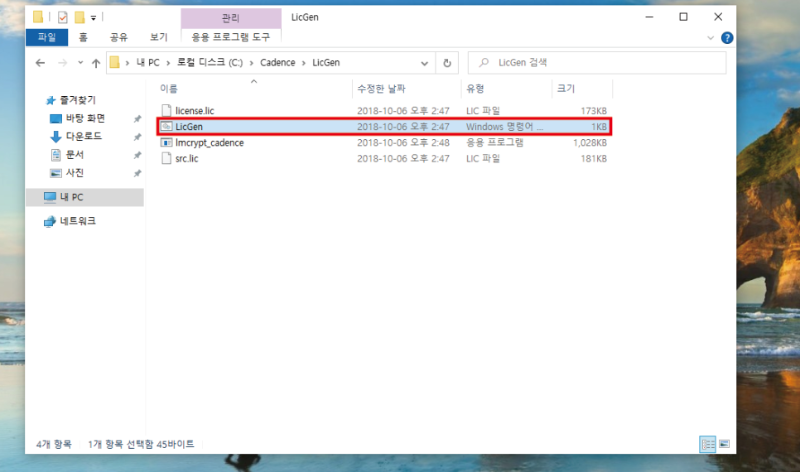Click the pin icon next to 사진
This screenshot has height=472, width=800.
click(137, 173)
